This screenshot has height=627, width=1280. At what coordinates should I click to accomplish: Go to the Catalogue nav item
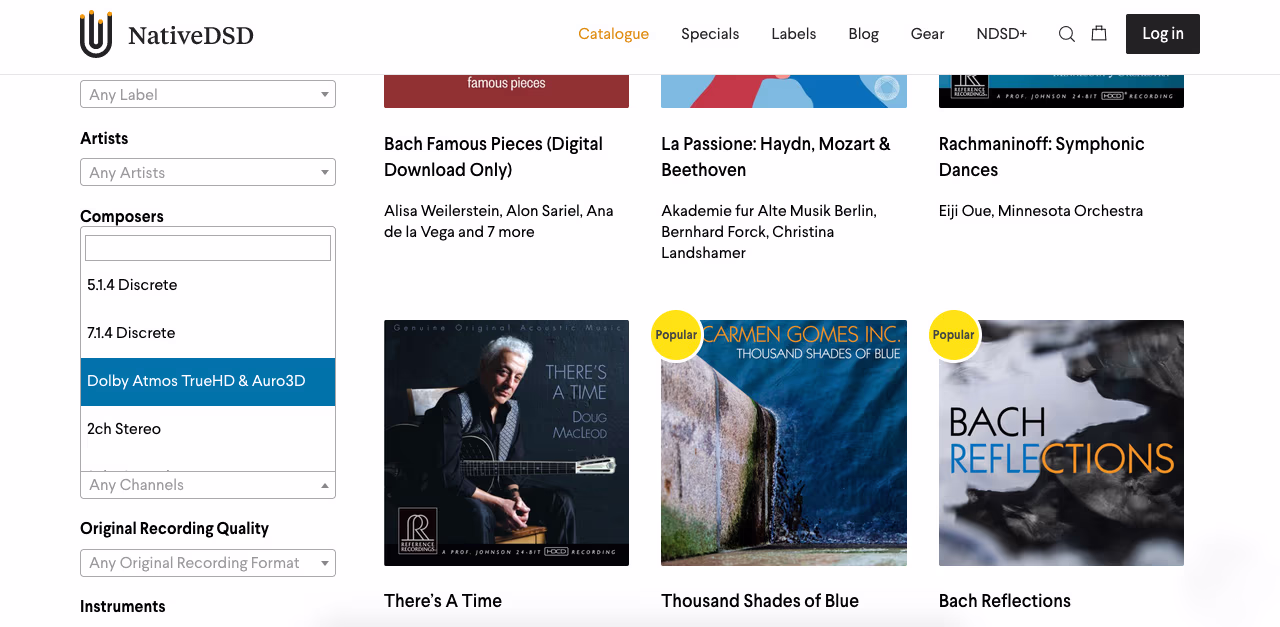pyautogui.click(x=613, y=34)
